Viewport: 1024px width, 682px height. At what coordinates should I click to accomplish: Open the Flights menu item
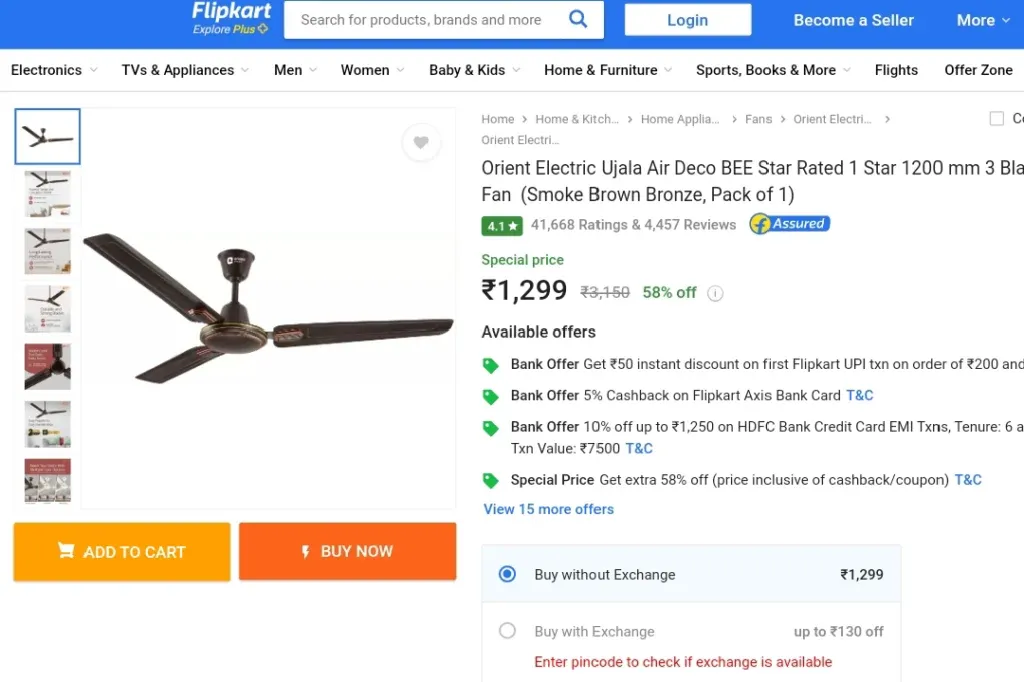pyautogui.click(x=896, y=70)
